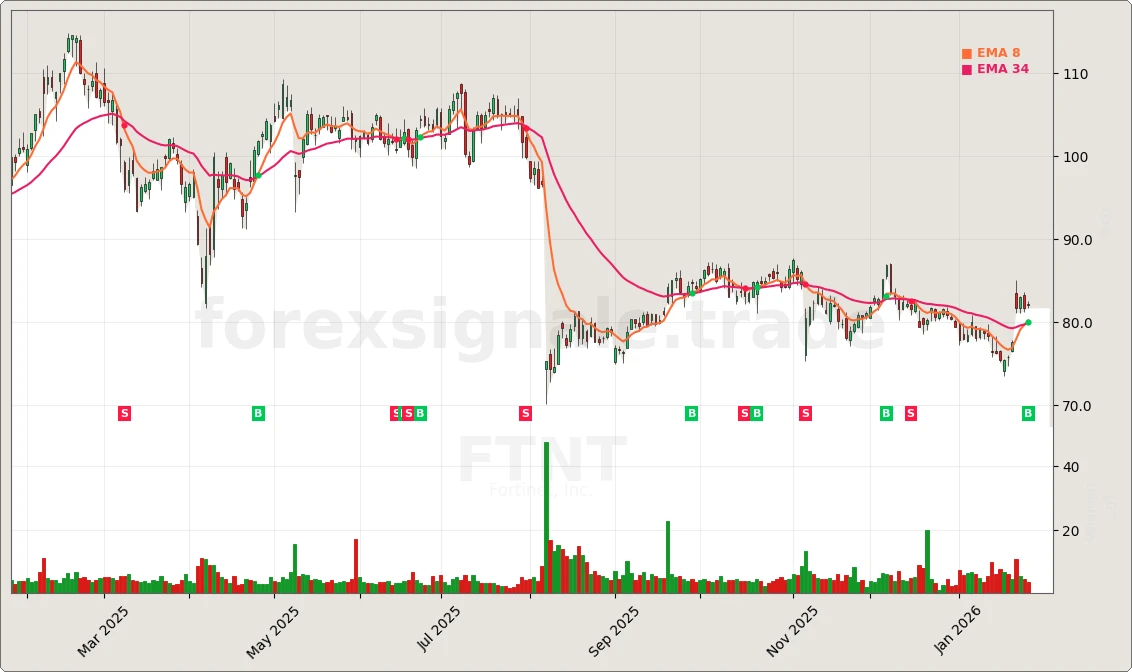Image resolution: width=1132 pixels, height=672 pixels.
Task: Click the tallest green volume bar in August
Action: (x=545, y=515)
